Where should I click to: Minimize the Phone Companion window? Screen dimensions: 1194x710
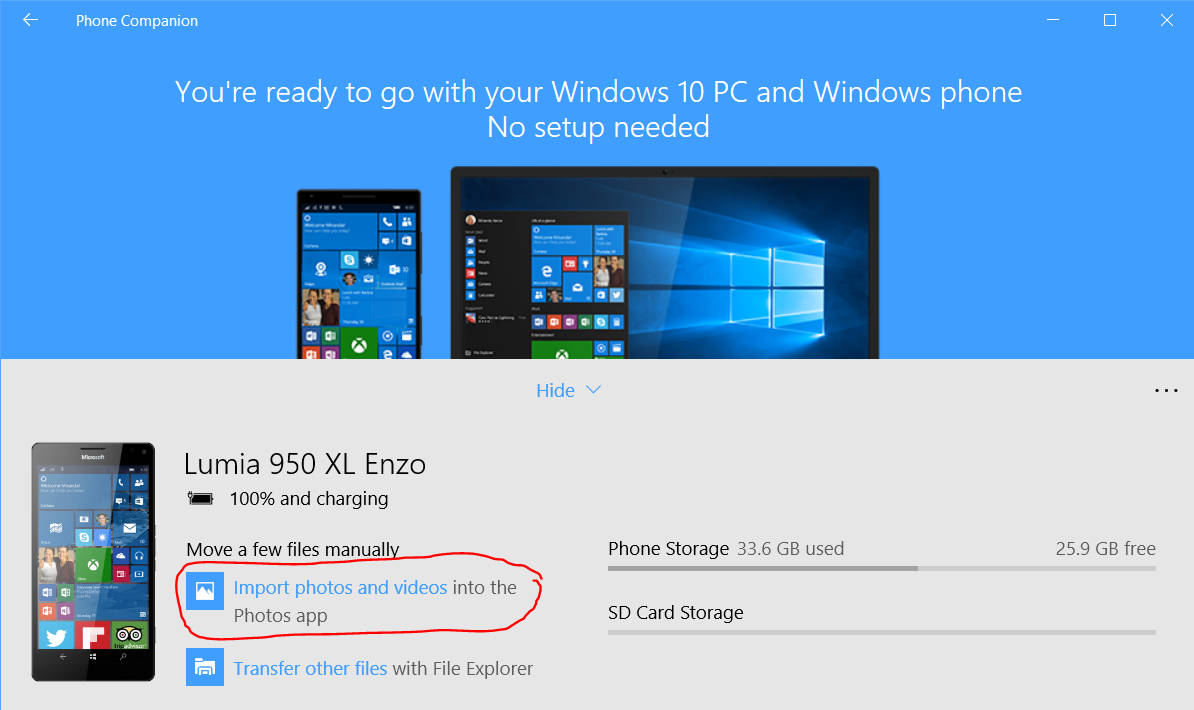(x=1055, y=20)
